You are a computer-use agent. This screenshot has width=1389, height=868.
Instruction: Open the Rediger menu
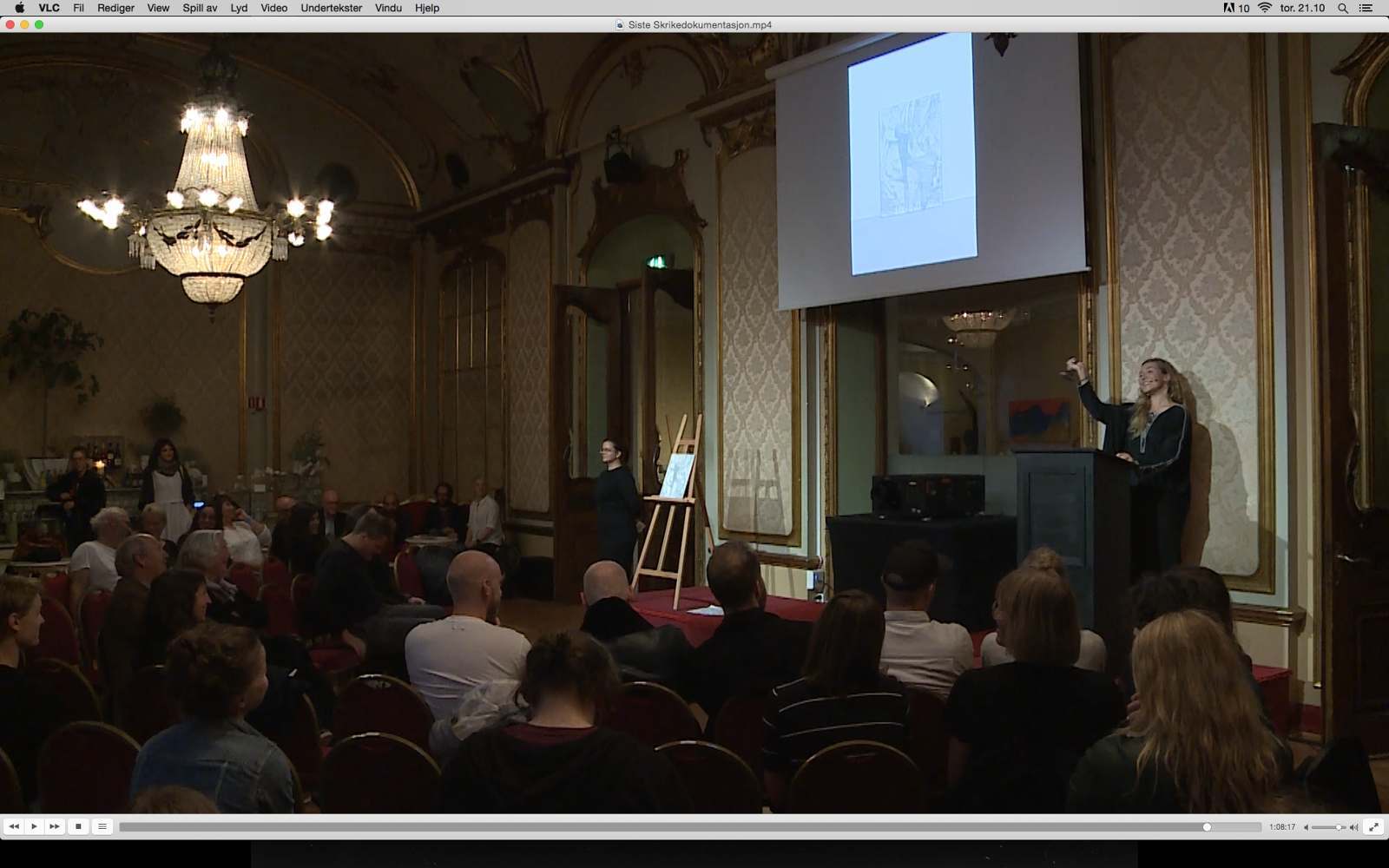pyautogui.click(x=115, y=8)
